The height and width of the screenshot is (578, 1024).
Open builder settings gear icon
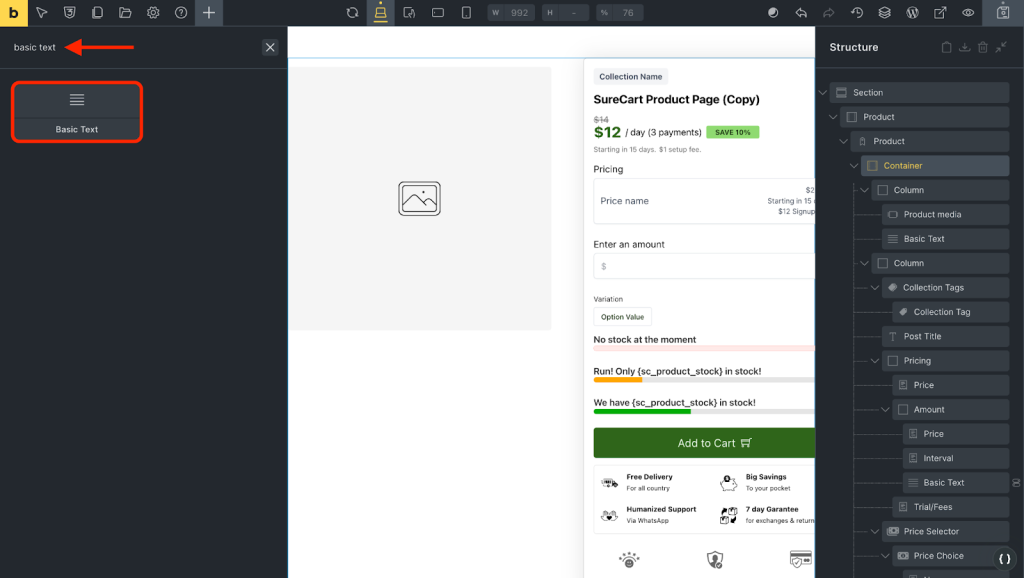(x=153, y=13)
